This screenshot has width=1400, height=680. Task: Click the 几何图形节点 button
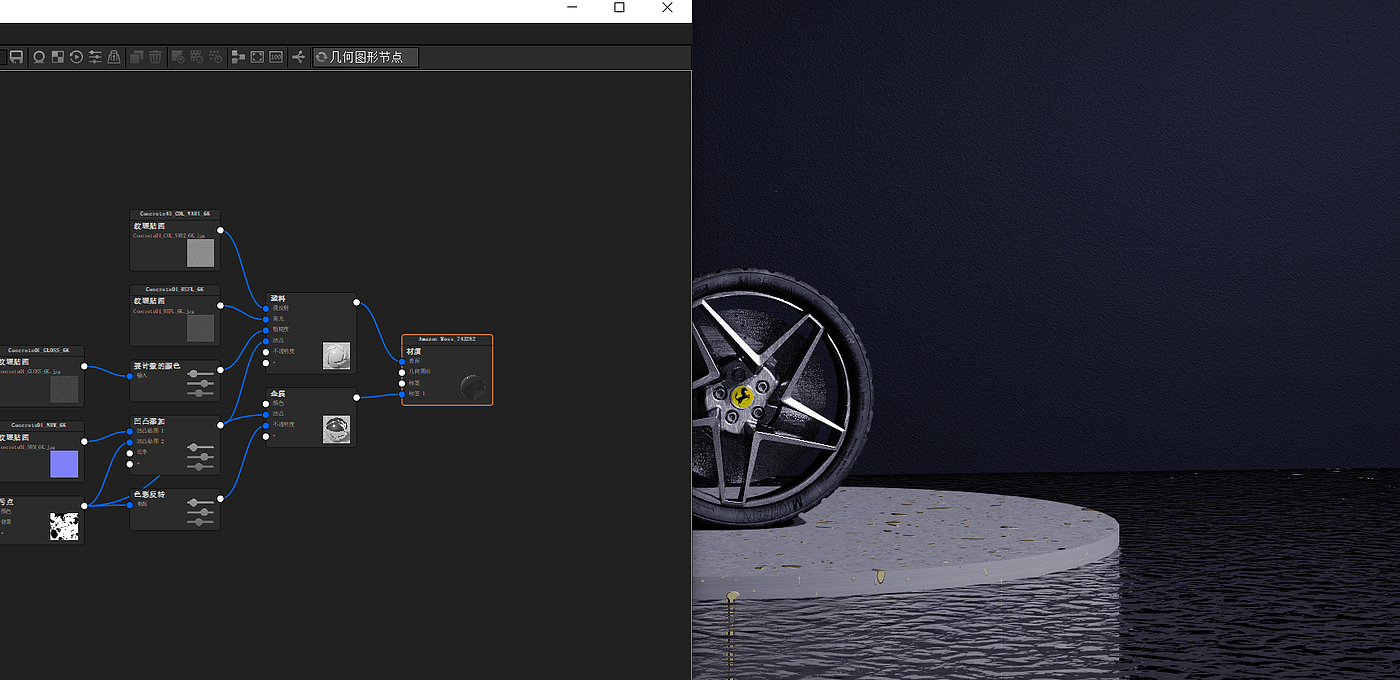[365, 58]
